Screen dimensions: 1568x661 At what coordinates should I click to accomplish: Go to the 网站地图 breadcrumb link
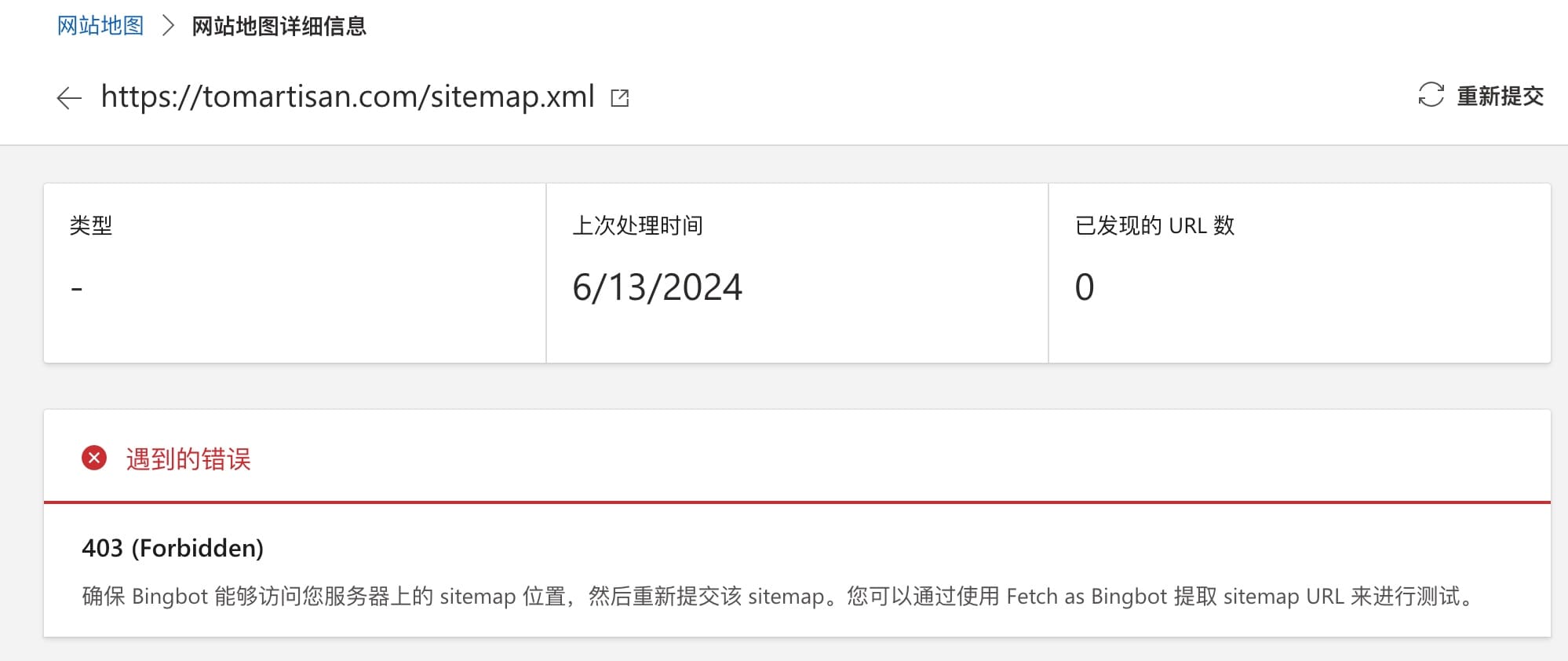(x=100, y=26)
